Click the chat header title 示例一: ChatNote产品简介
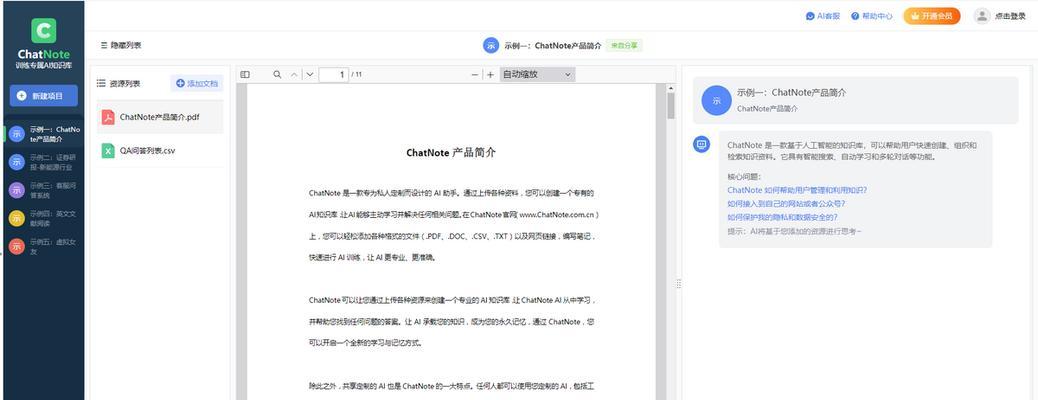 point(792,93)
